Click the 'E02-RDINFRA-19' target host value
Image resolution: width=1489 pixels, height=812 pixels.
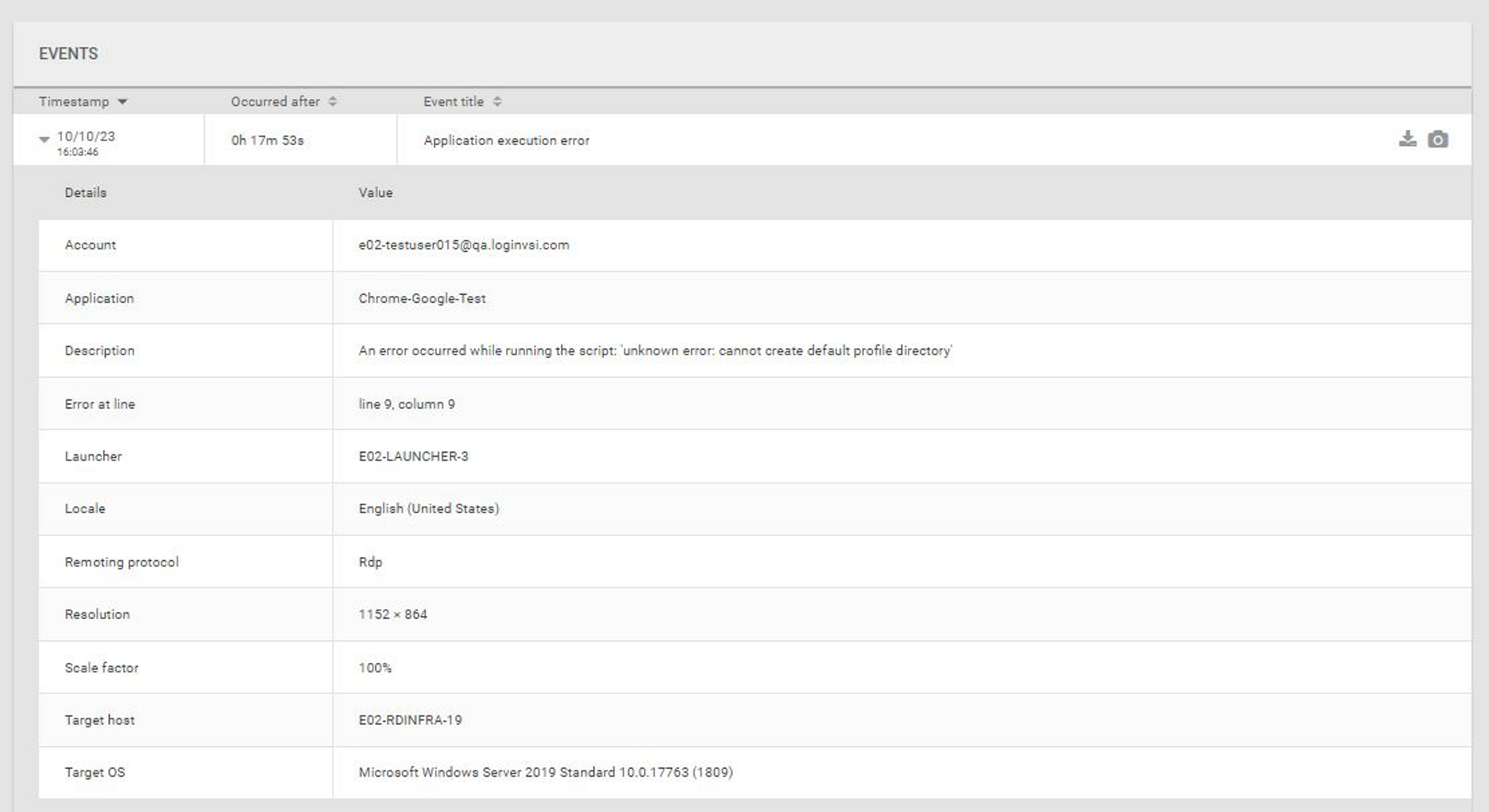pyautogui.click(x=410, y=720)
